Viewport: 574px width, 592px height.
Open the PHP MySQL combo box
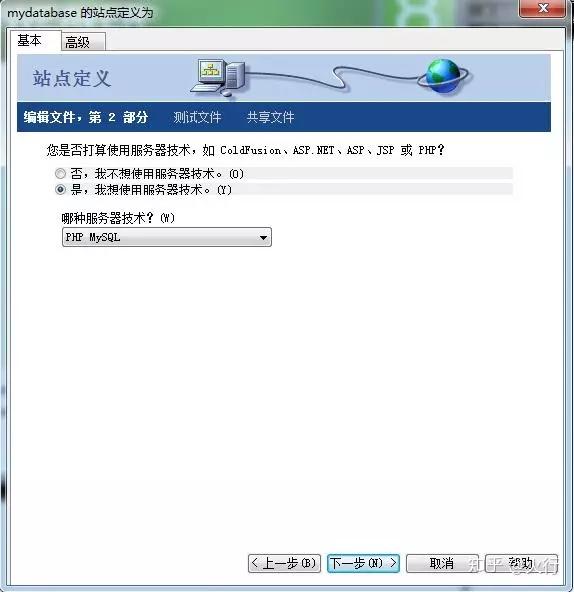pyautogui.click(x=167, y=237)
